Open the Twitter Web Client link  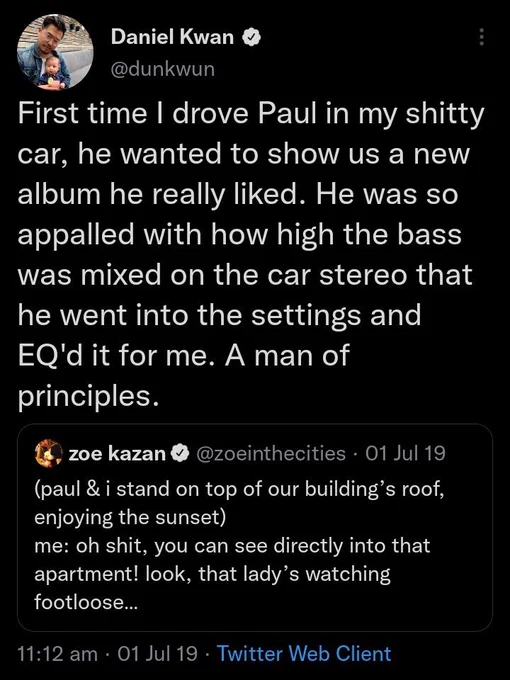click(304, 654)
